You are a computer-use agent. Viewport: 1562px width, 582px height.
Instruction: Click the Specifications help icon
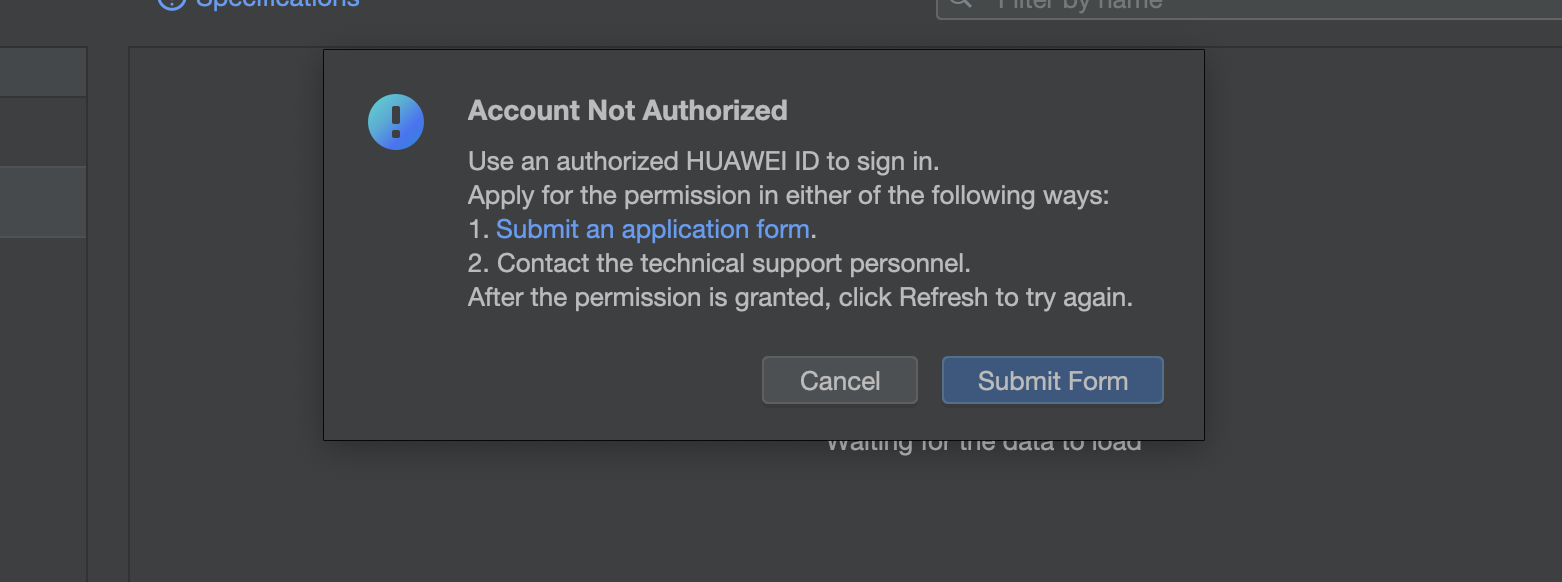coord(171,3)
